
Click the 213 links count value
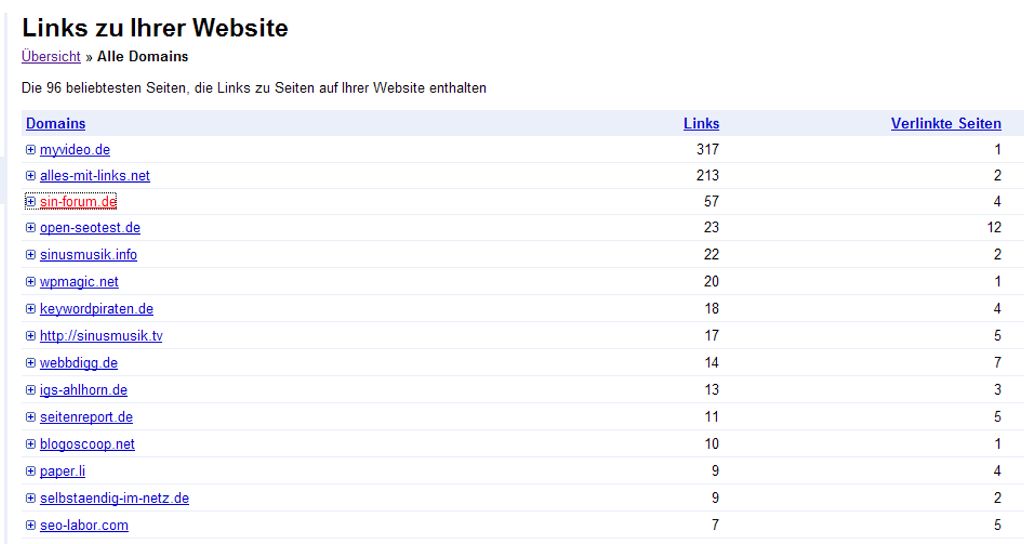tap(708, 176)
